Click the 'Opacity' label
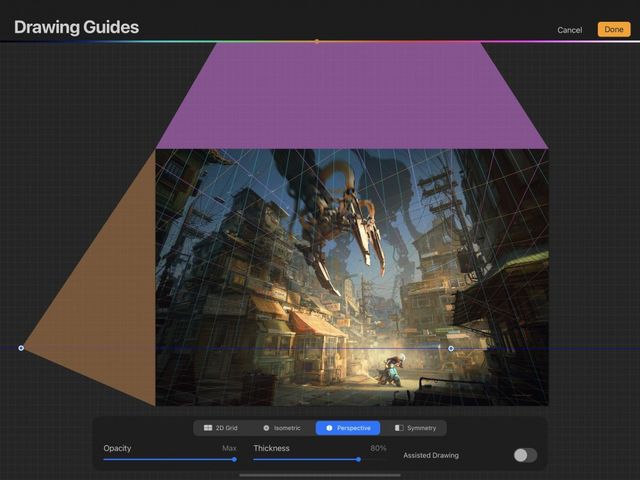Image resolution: width=640 pixels, height=480 pixels. coord(117,448)
